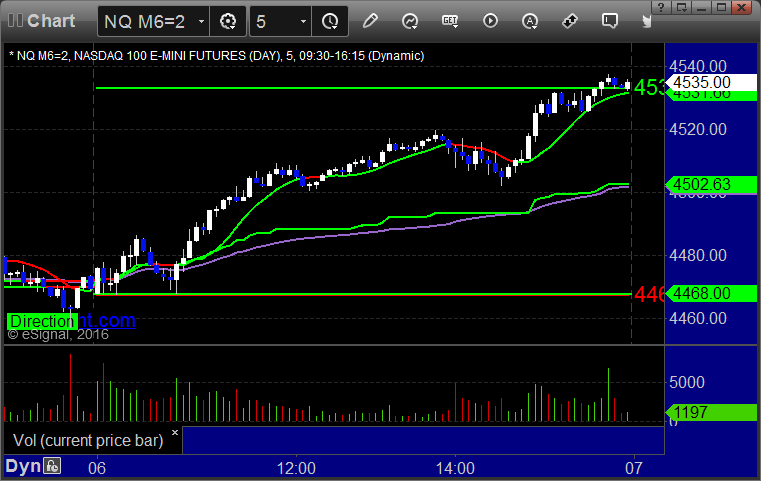This screenshot has width=761, height=481.
Task: Close the Vol study panel with the x
Action: pos(175,432)
